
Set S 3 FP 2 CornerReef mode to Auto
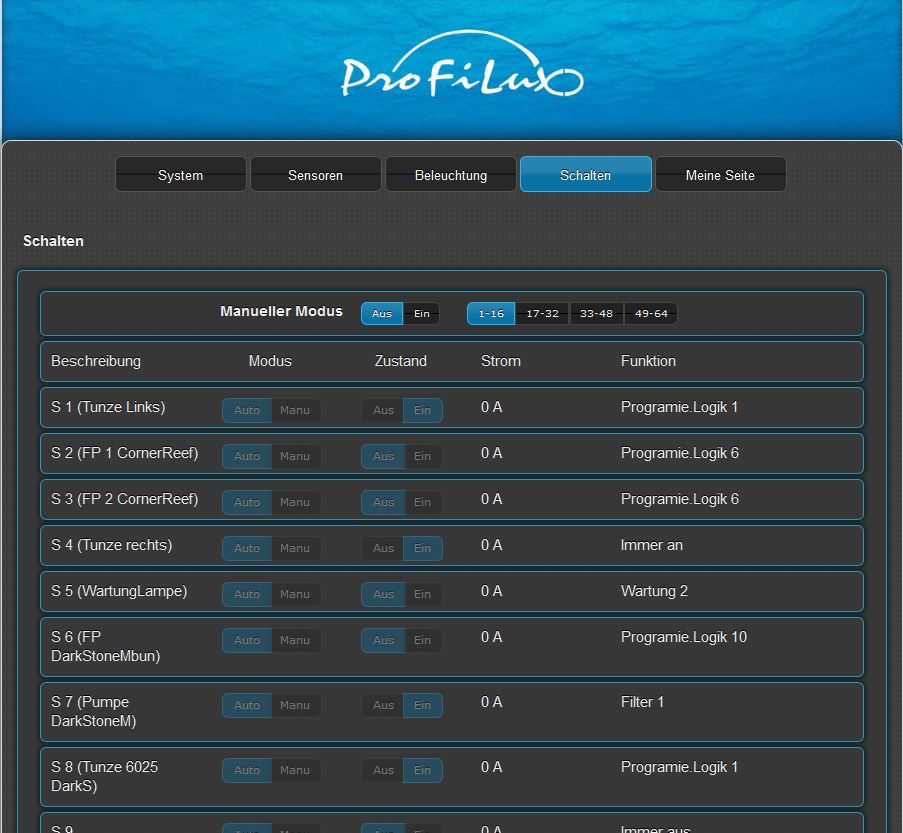(x=247, y=502)
